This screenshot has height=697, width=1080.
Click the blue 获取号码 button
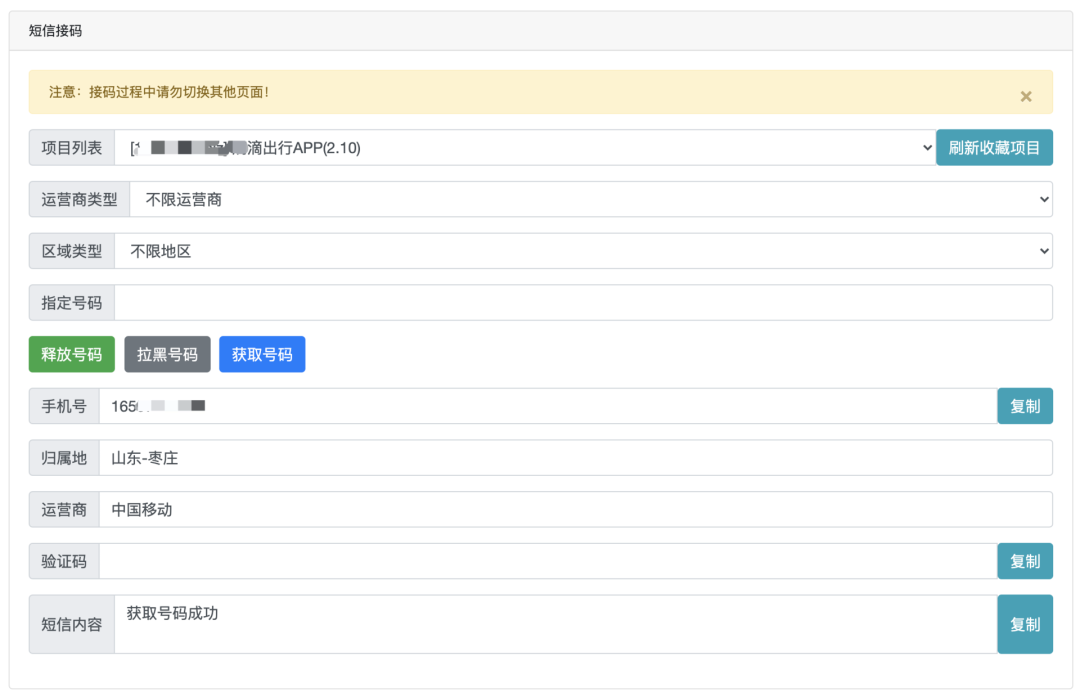coord(262,354)
